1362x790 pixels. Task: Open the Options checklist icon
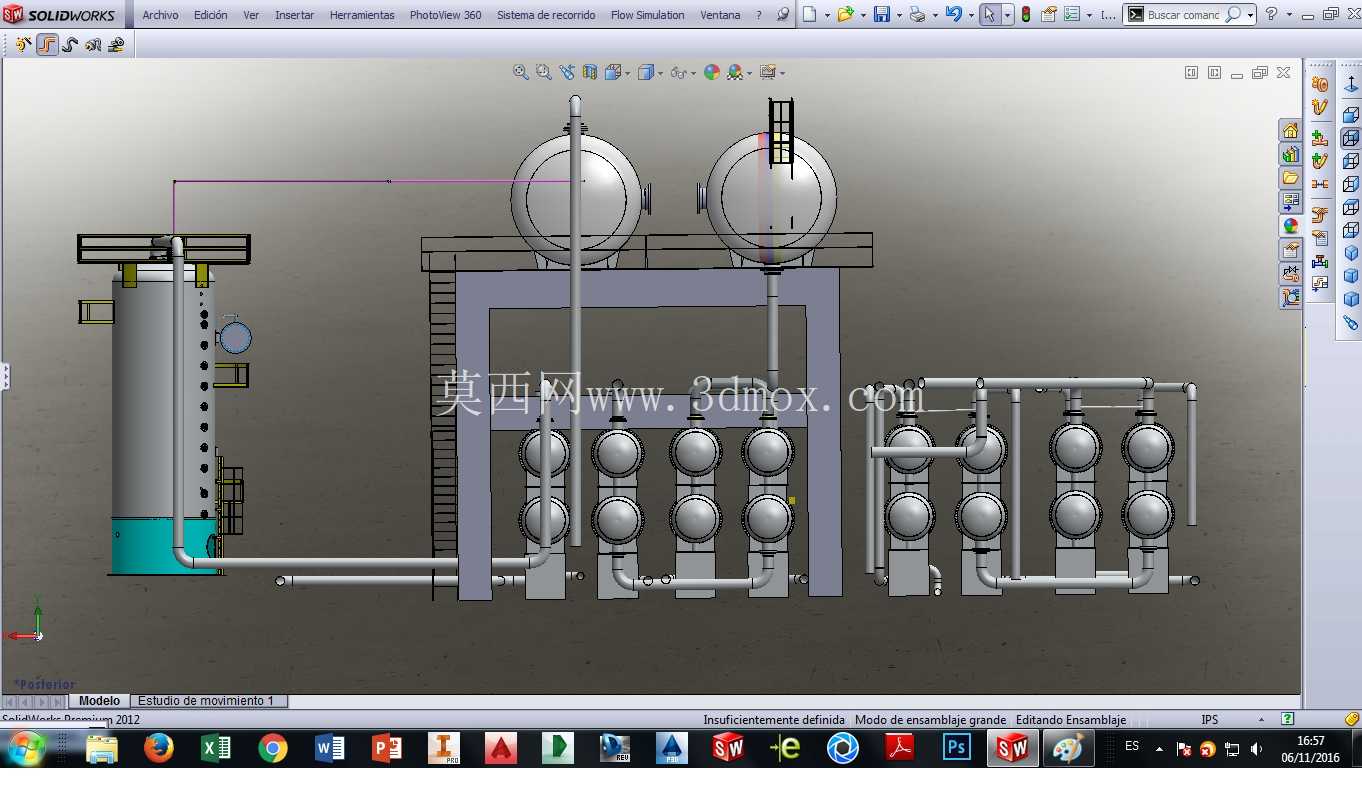[1071, 15]
